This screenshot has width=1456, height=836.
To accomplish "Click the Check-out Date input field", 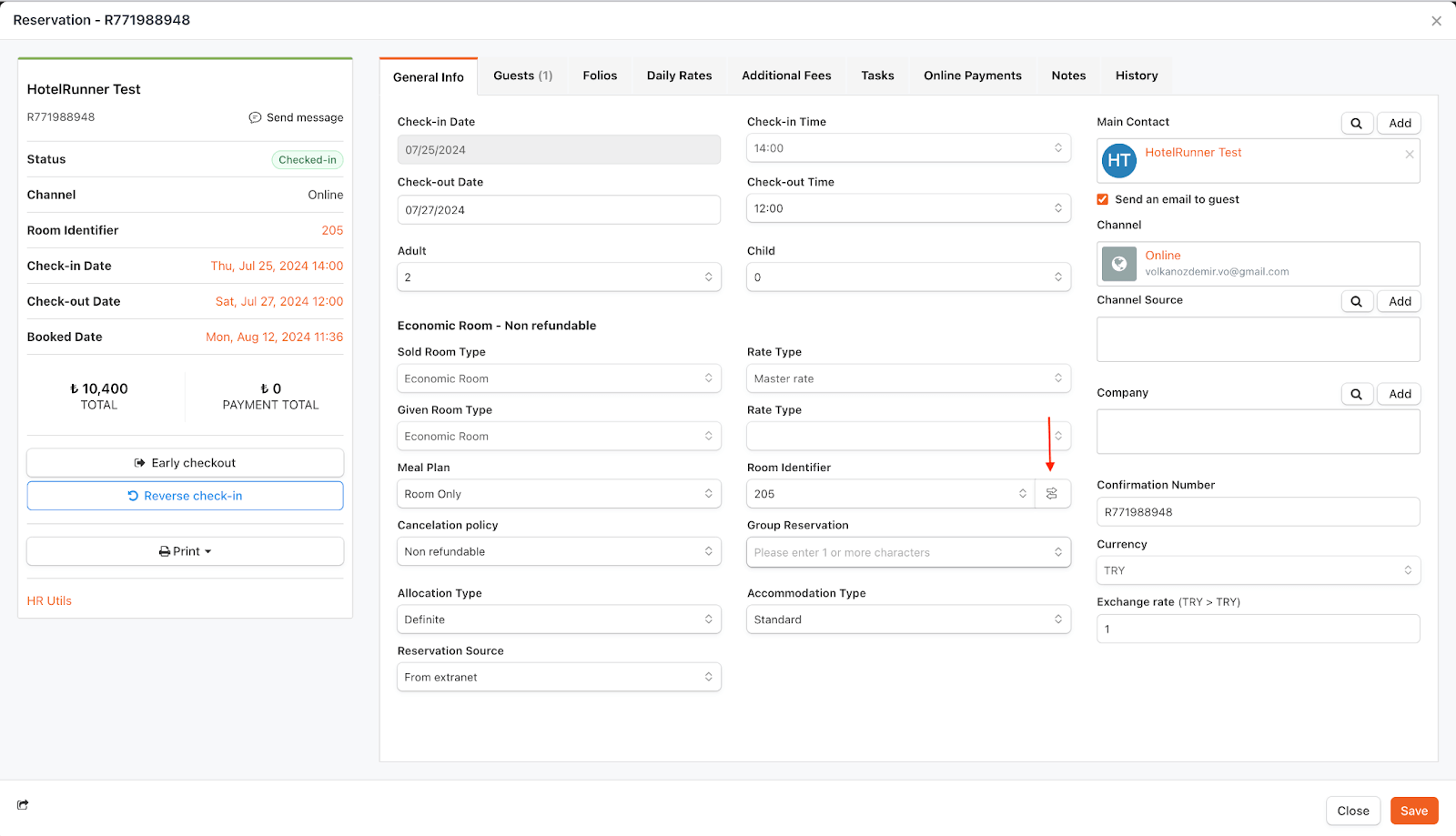I will pyautogui.click(x=559, y=210).
